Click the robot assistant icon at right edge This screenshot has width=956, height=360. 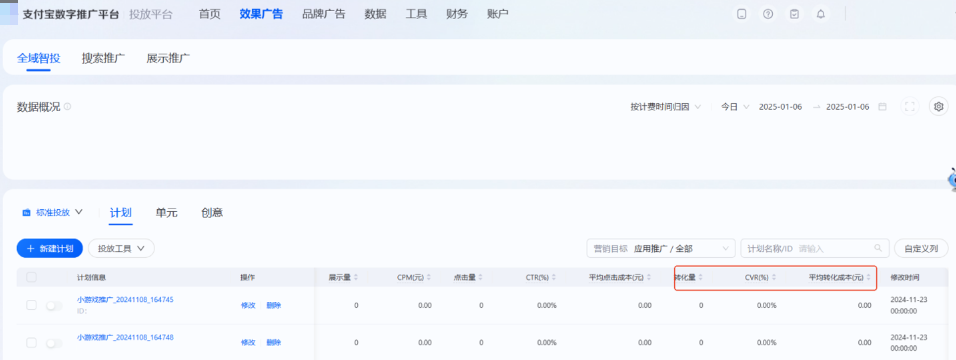(951, 179)
